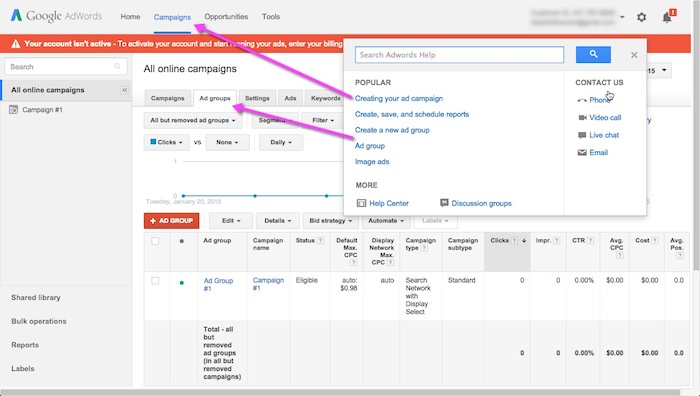
Task: Open Create, save, and schedule reports link
Action: (412, 114)
